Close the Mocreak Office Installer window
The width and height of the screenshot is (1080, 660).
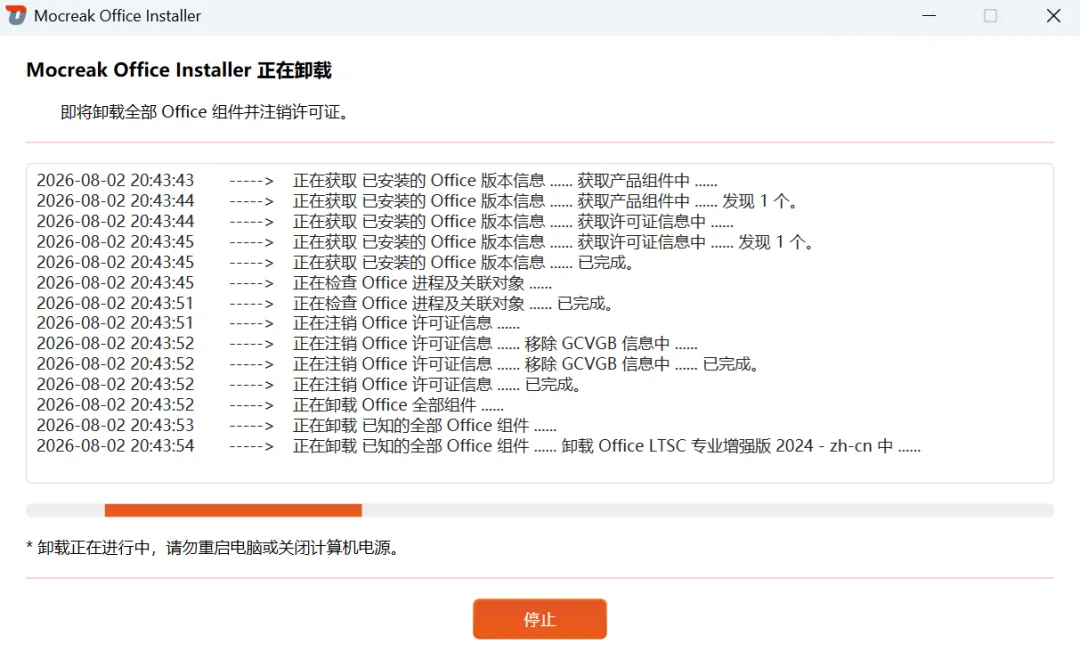(1053, 15)
